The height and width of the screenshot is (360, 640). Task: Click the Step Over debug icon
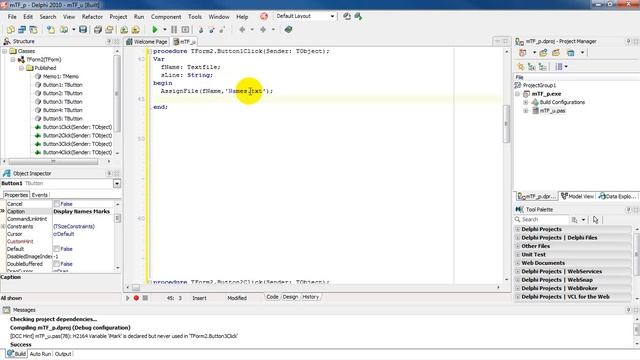pyautogui.click(x=211, y=29)
